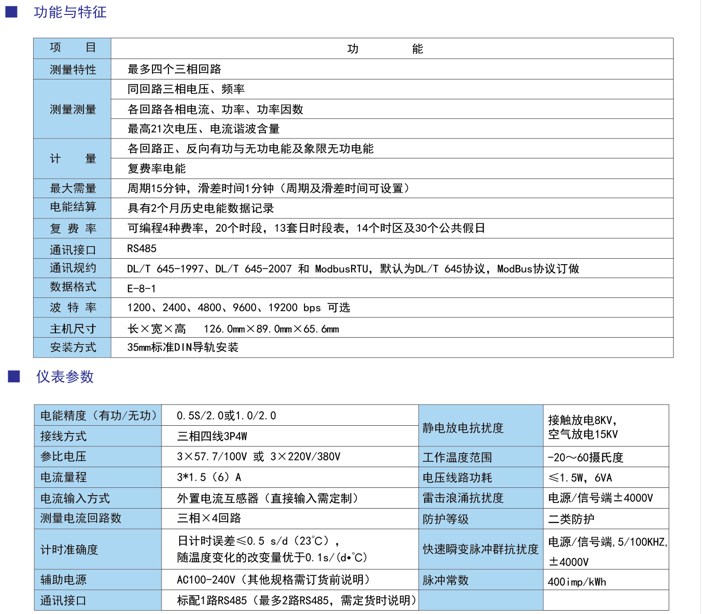Click the 复费率 label in the upper table

(72, 229)
